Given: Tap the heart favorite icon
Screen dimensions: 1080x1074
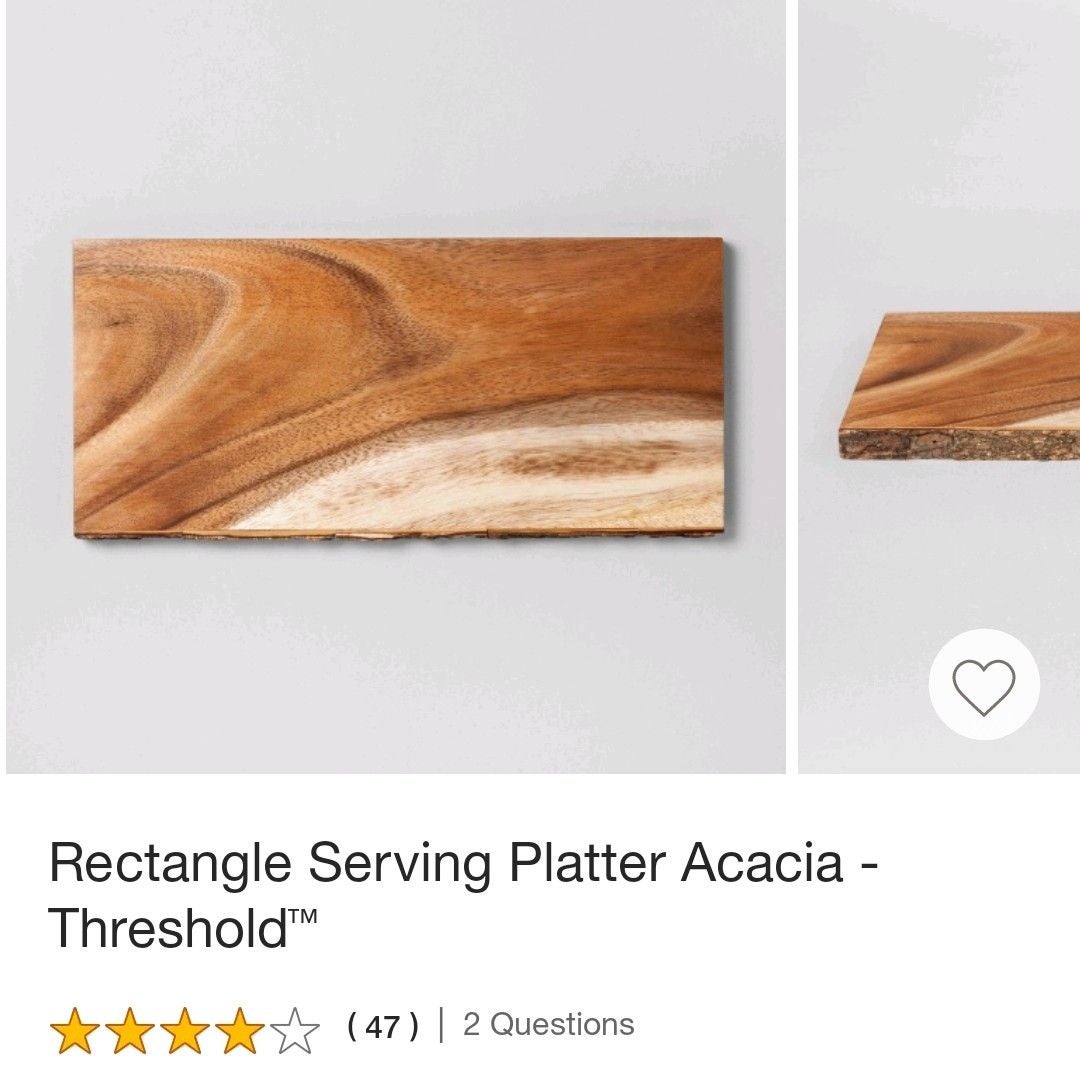Looking at the screenshot, I should coord(984,686).
